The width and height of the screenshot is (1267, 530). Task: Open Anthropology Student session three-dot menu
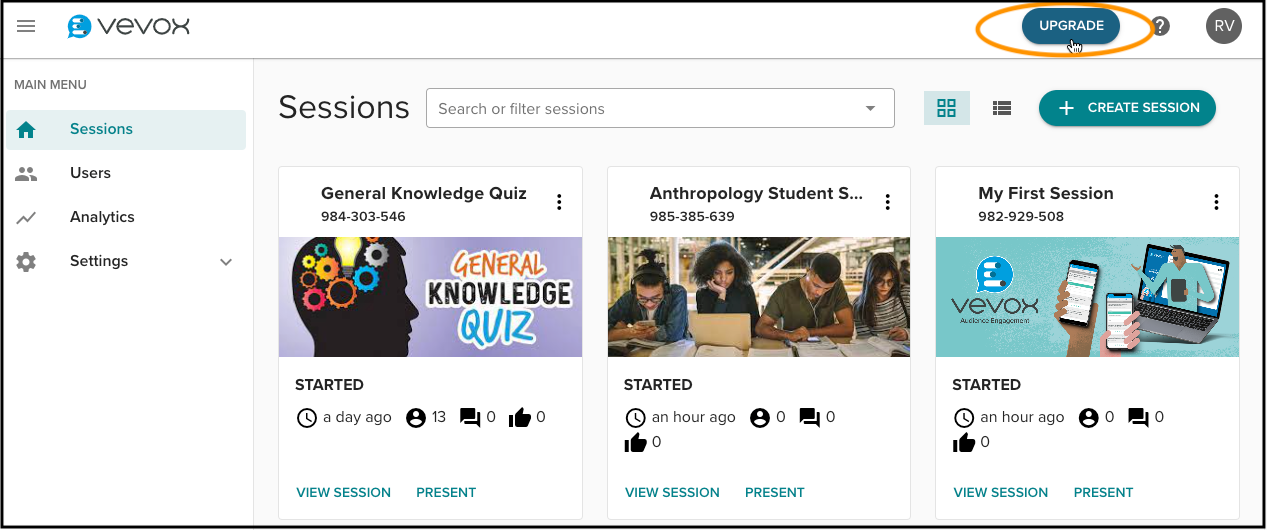[x=887, y=202]
